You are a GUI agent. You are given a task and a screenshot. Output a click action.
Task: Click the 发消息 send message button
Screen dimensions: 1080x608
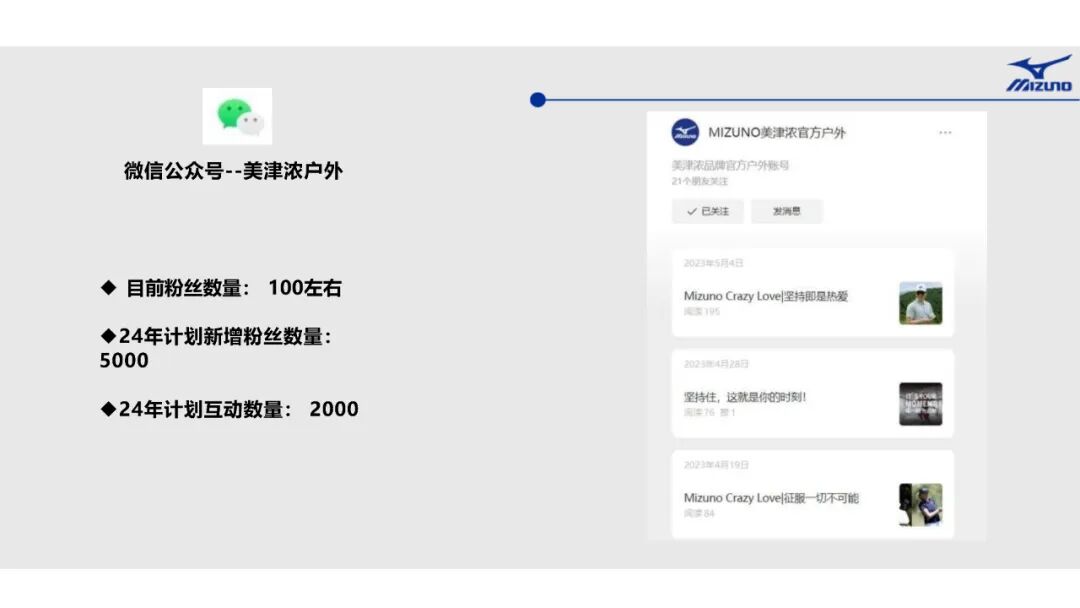pos(787,211)
